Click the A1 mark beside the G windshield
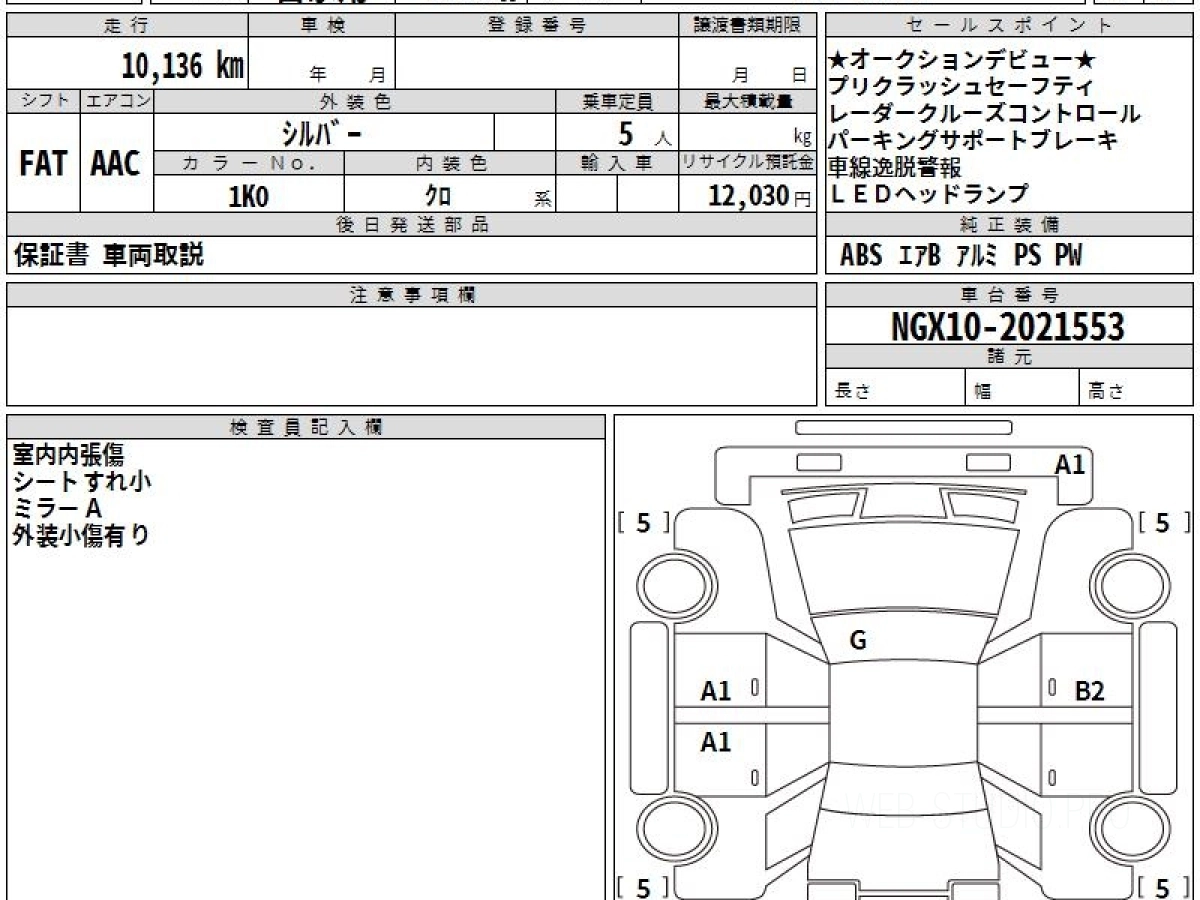The width and height of the screenshot is (1200, 900). pos(716,690)
